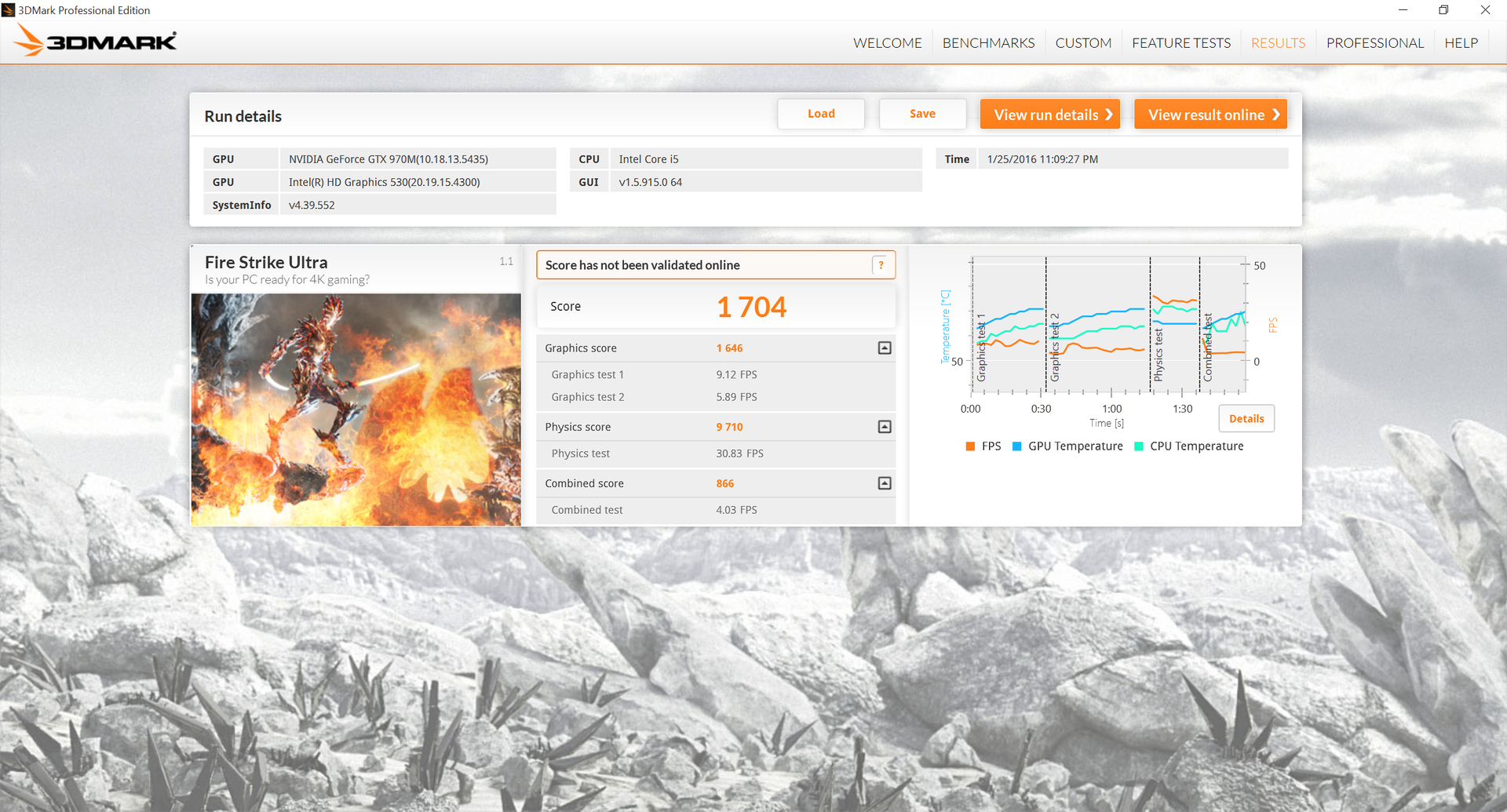Image resolution: width=1507 pixels, height=812 pixels.
Task: Click the 3DMark logo icon
Action: (x=95, y=41)
